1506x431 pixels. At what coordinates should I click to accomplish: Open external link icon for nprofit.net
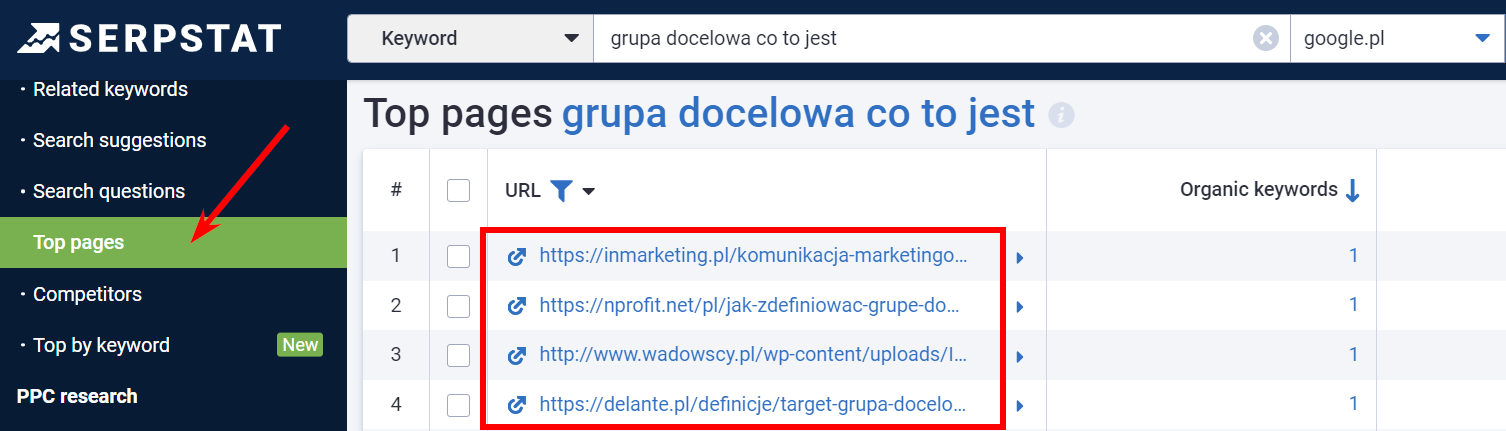(517, 305)
